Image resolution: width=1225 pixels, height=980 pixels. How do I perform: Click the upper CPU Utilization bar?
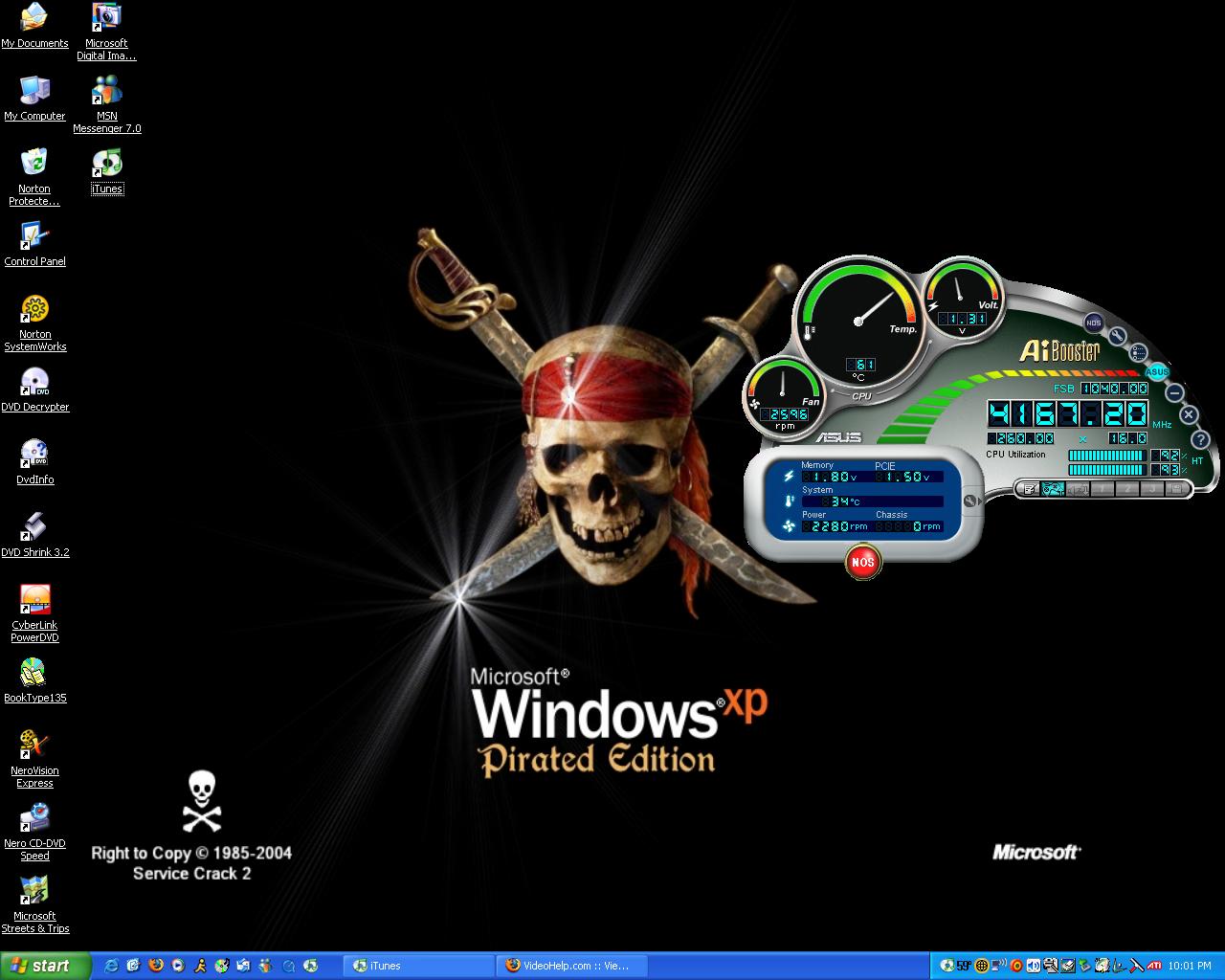click(x=1107, y=456)
